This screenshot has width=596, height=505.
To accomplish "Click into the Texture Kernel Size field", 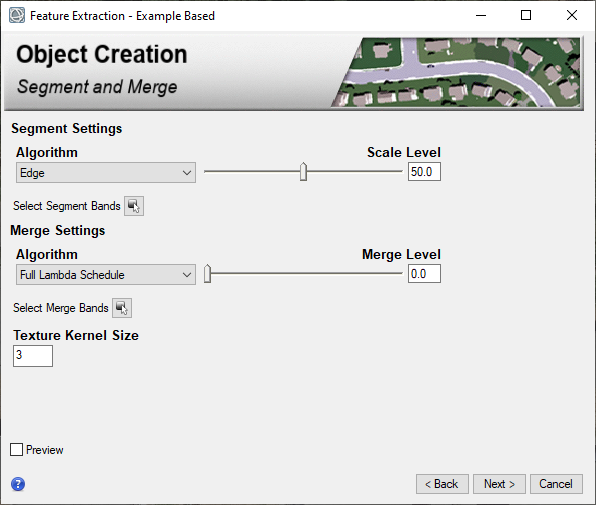I will [x=33, y=356].
